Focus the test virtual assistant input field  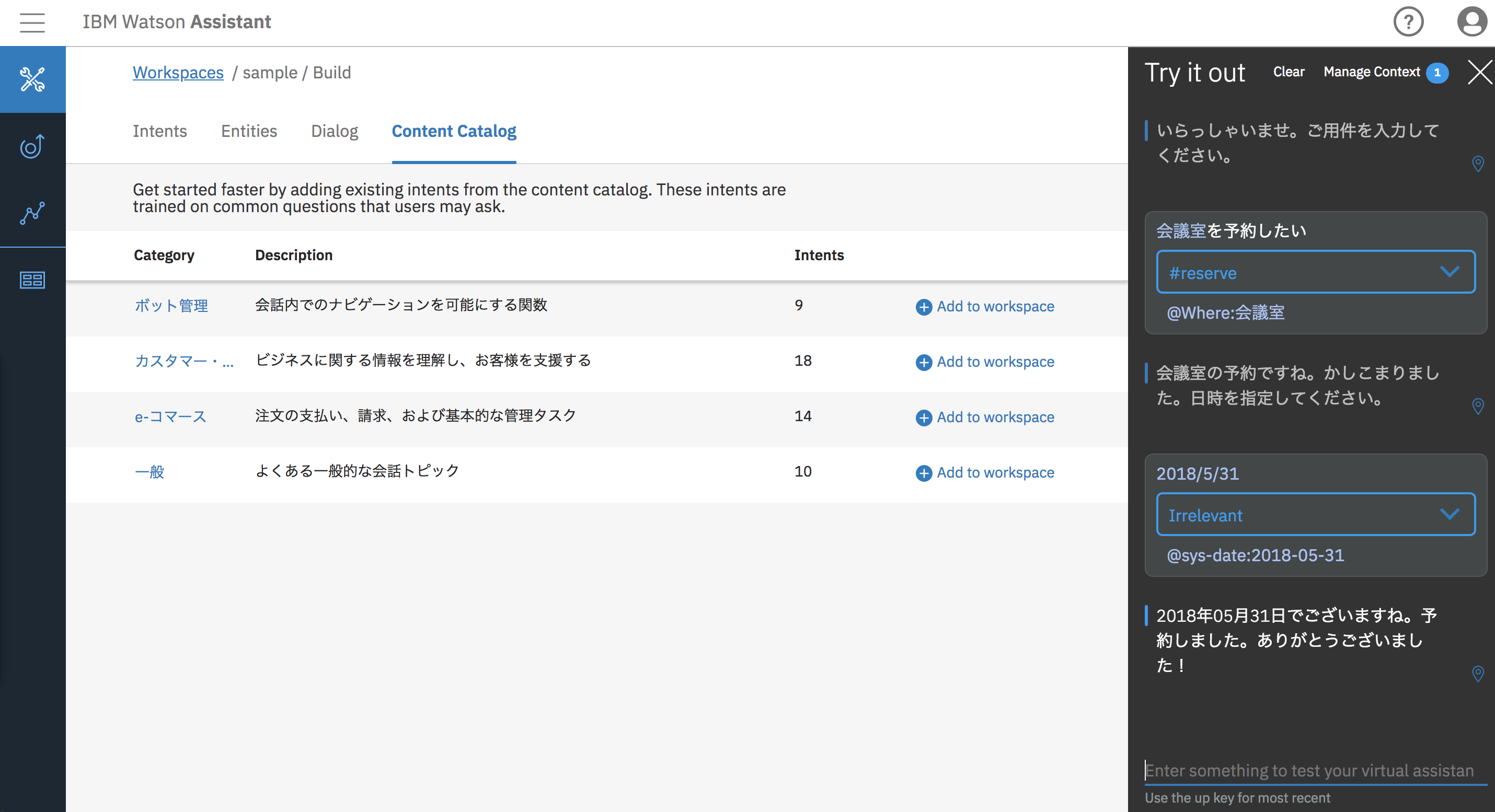(1316, 770)
